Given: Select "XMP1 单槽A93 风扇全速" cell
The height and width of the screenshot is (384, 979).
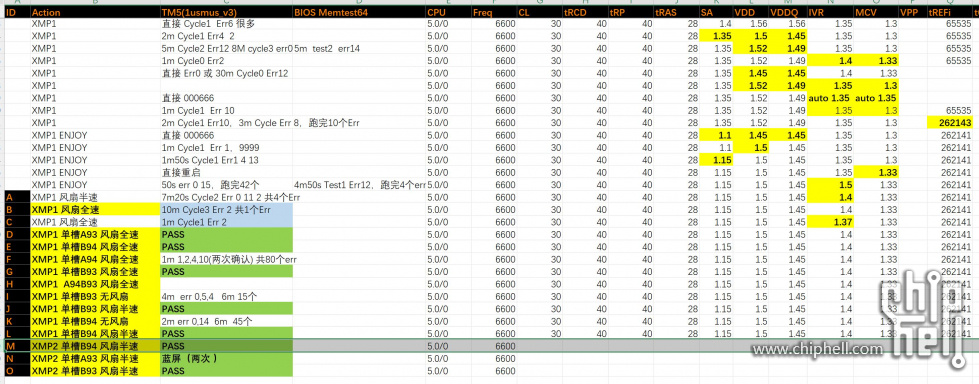Looking at the screenshot, I should 95,234.
